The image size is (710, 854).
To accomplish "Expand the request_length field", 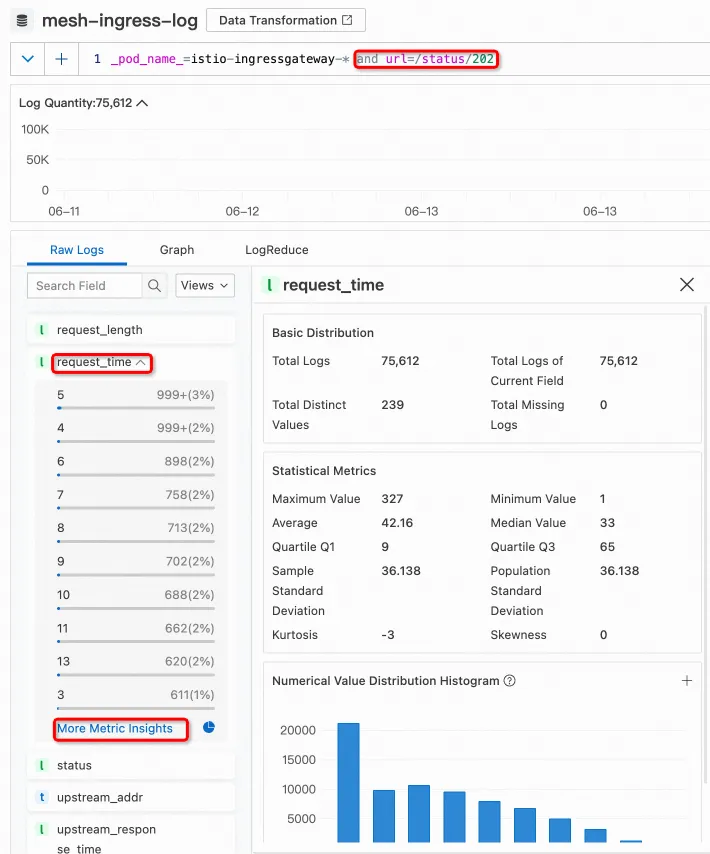I will click(131, 330).
